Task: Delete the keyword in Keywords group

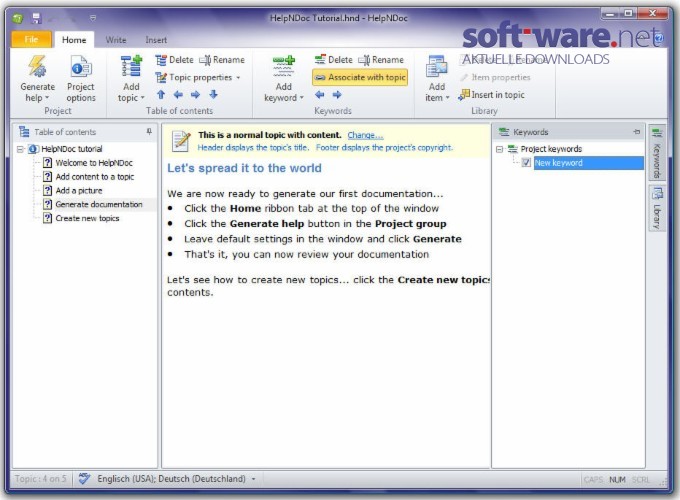Action: (333, 60)
